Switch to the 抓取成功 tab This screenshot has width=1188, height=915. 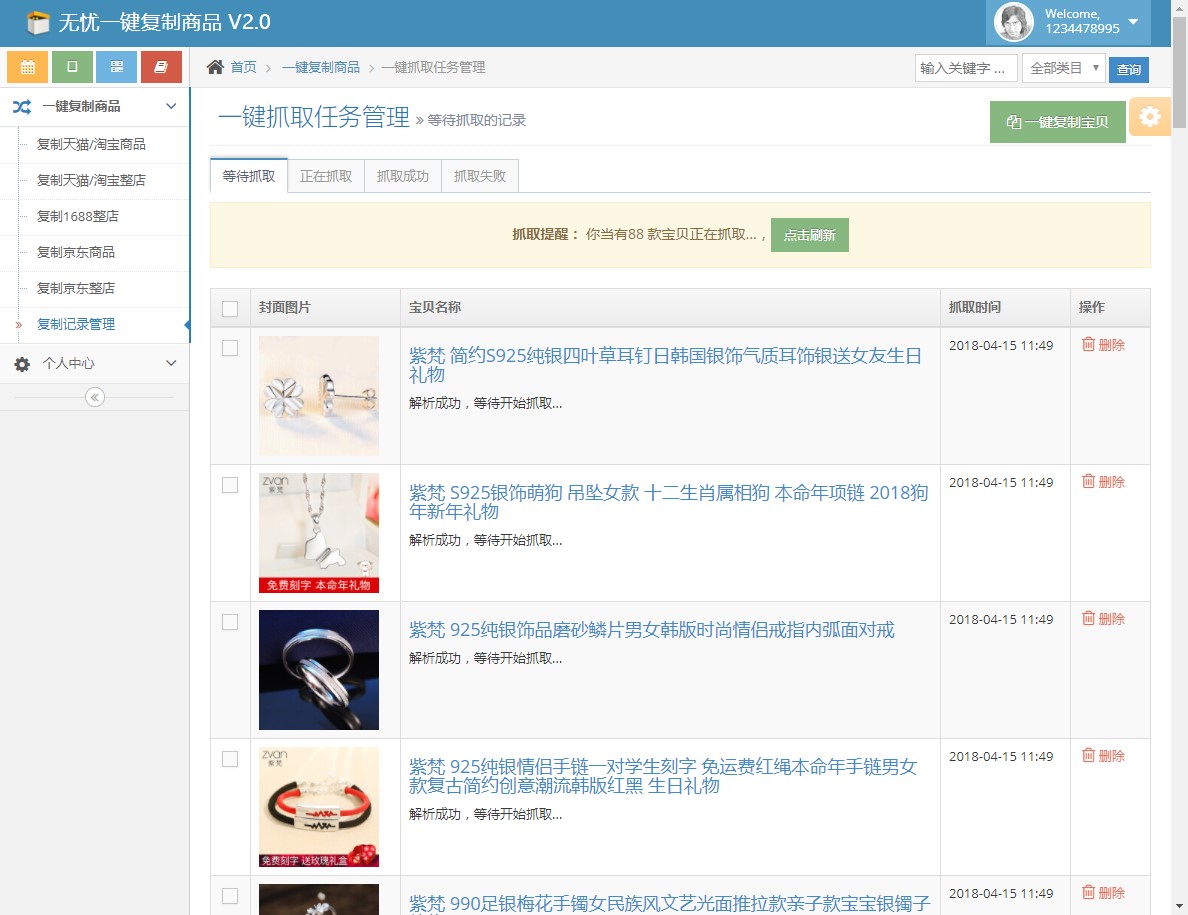[402, 176]
